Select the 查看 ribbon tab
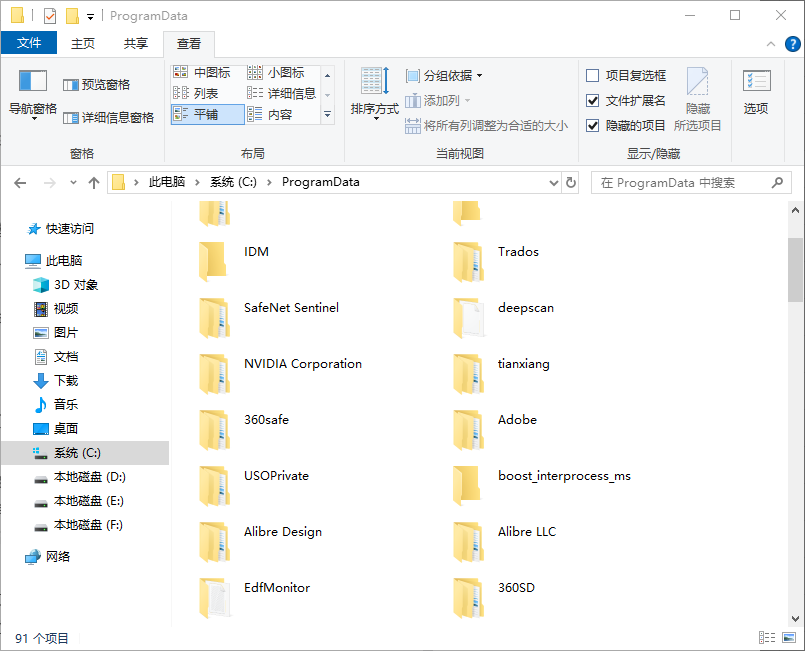The image size is (805, 651). coord(188,44)
